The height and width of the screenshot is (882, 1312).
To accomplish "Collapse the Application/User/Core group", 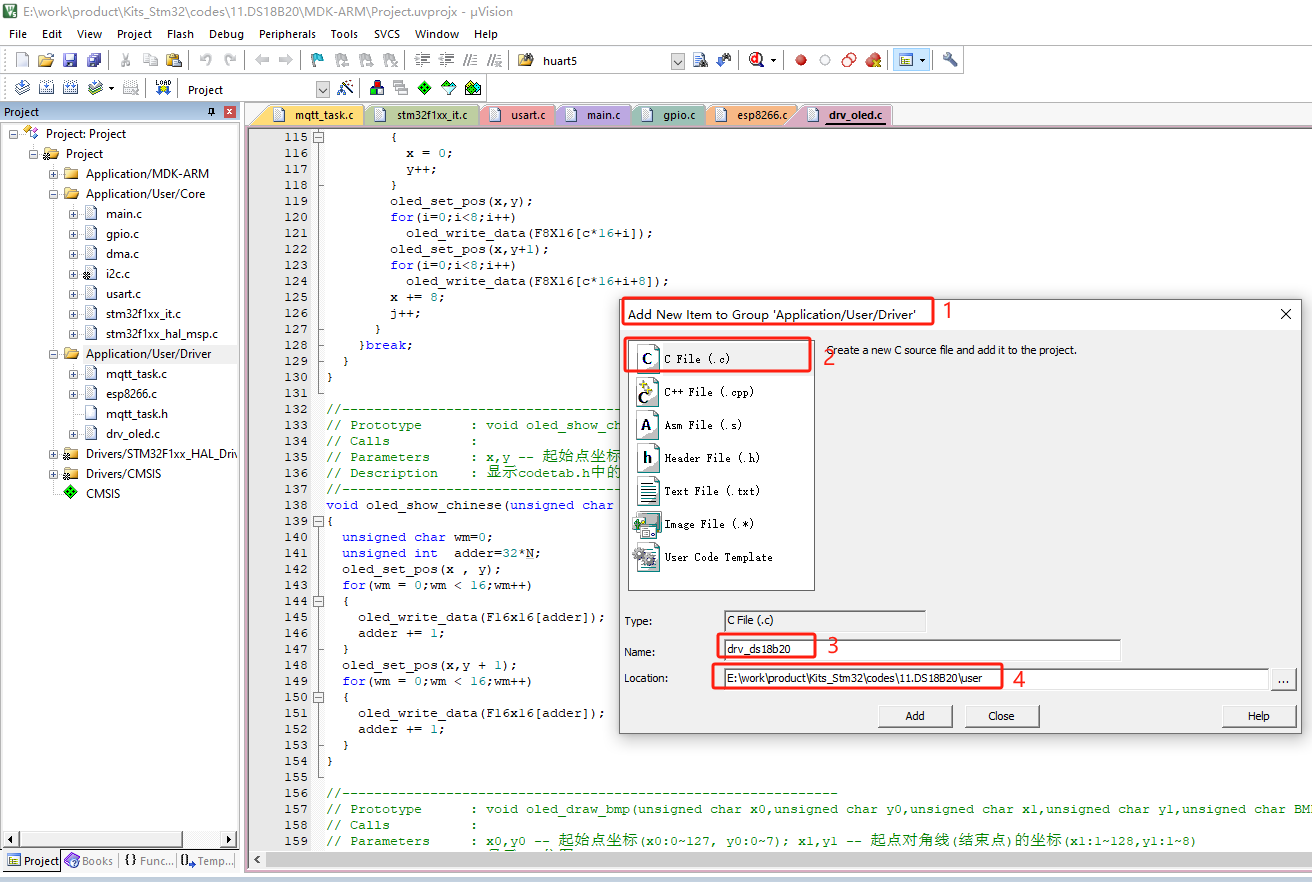I will click(x=54, y=194).
